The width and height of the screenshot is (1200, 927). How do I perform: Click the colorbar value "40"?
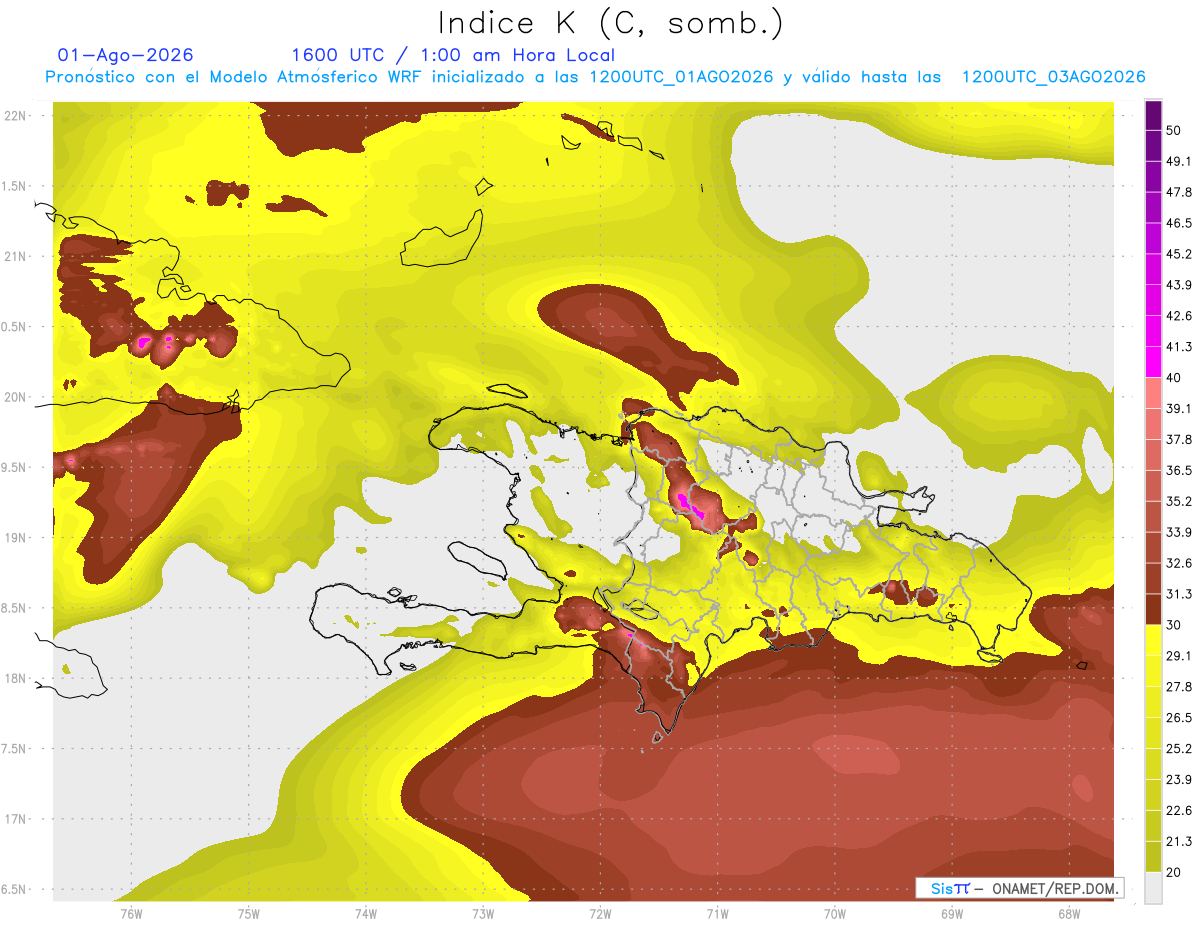1175,378
